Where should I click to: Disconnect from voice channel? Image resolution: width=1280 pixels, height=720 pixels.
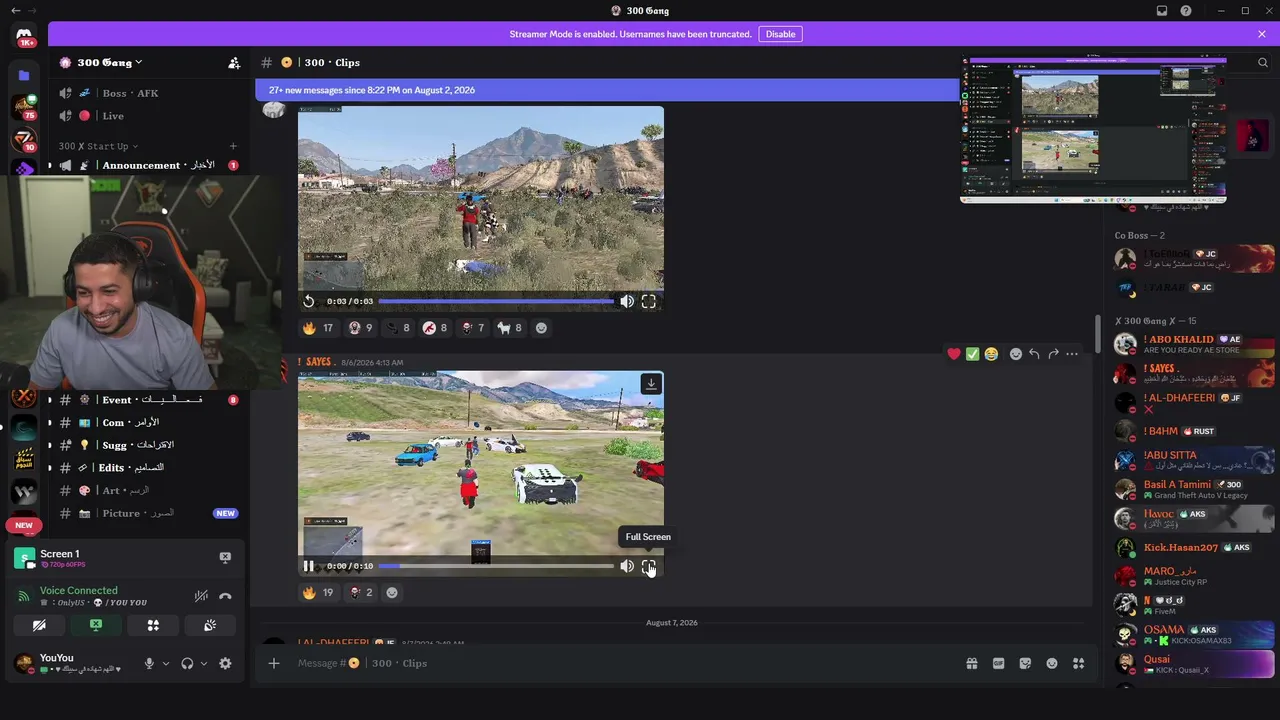tap(225, 597)
